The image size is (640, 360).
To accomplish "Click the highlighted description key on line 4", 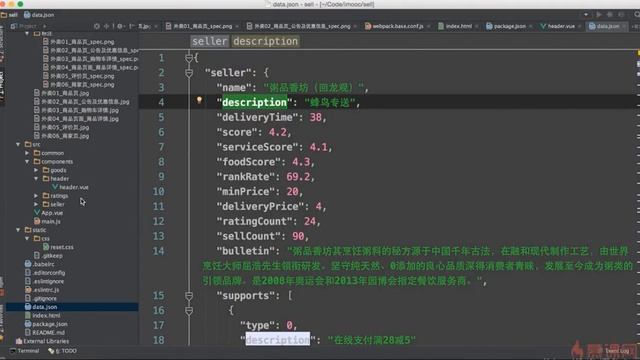I will (254, 102).
